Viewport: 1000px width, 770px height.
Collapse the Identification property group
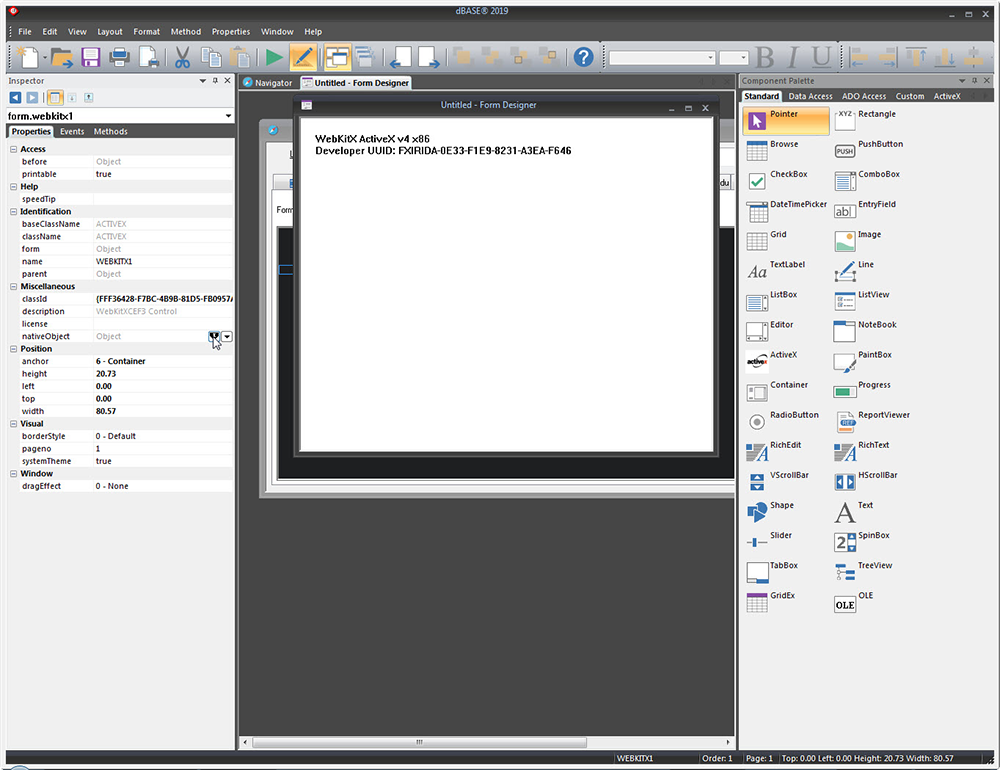click(13, 212)
